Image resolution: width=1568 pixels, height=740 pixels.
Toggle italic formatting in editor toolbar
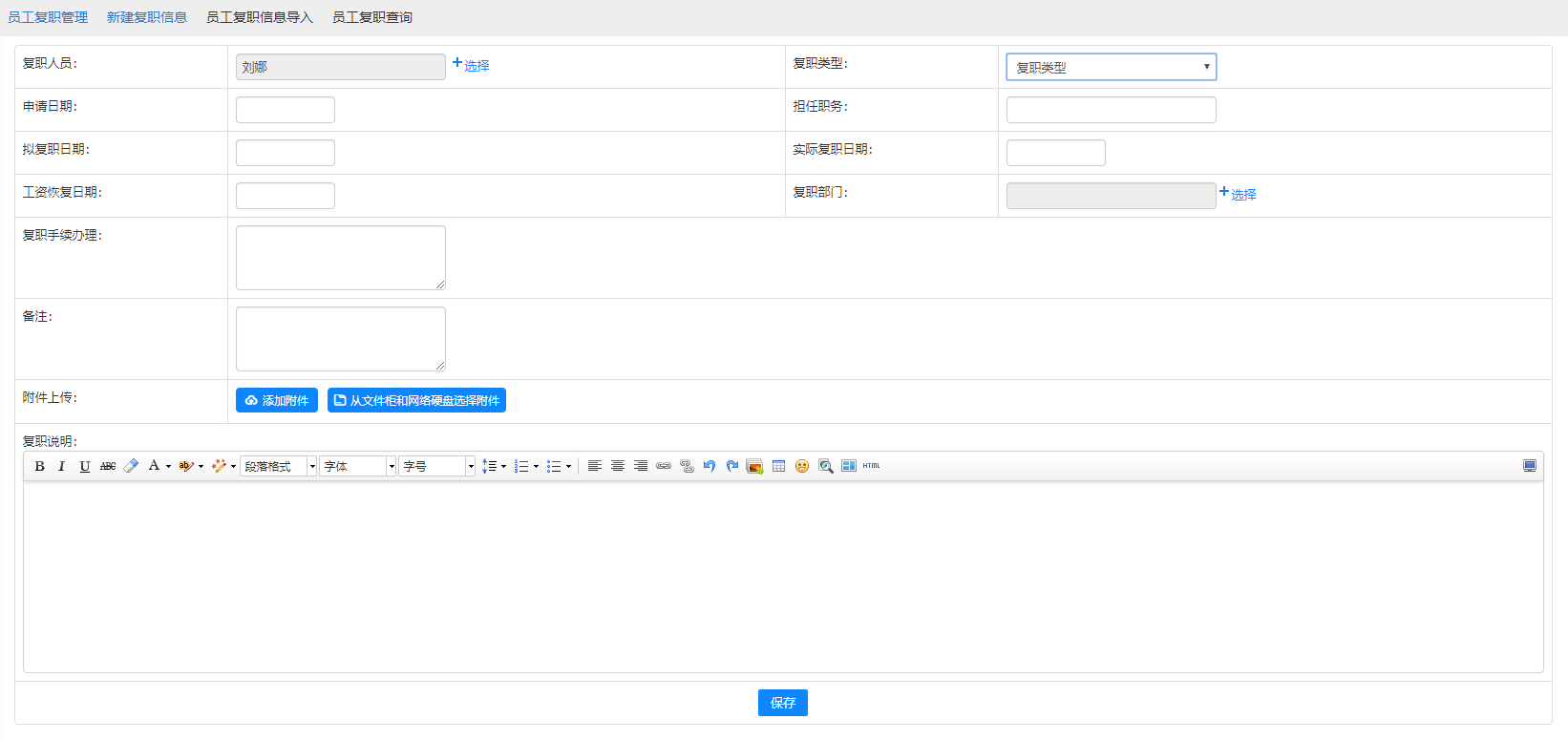[61, 466]
